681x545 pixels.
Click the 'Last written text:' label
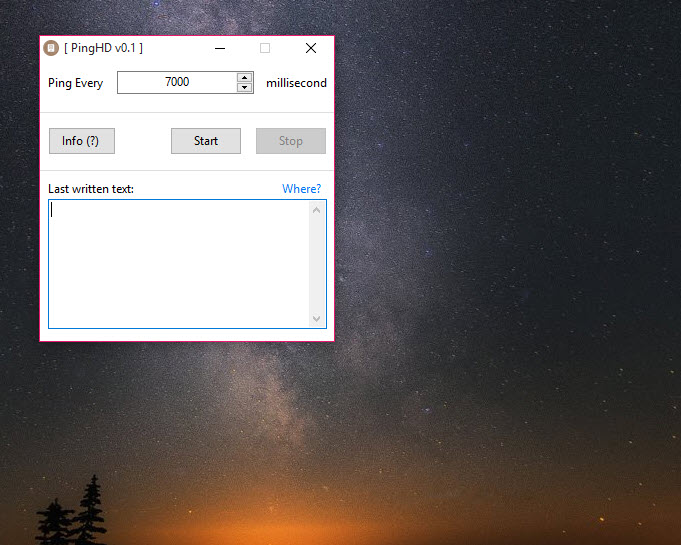[91, 189]
